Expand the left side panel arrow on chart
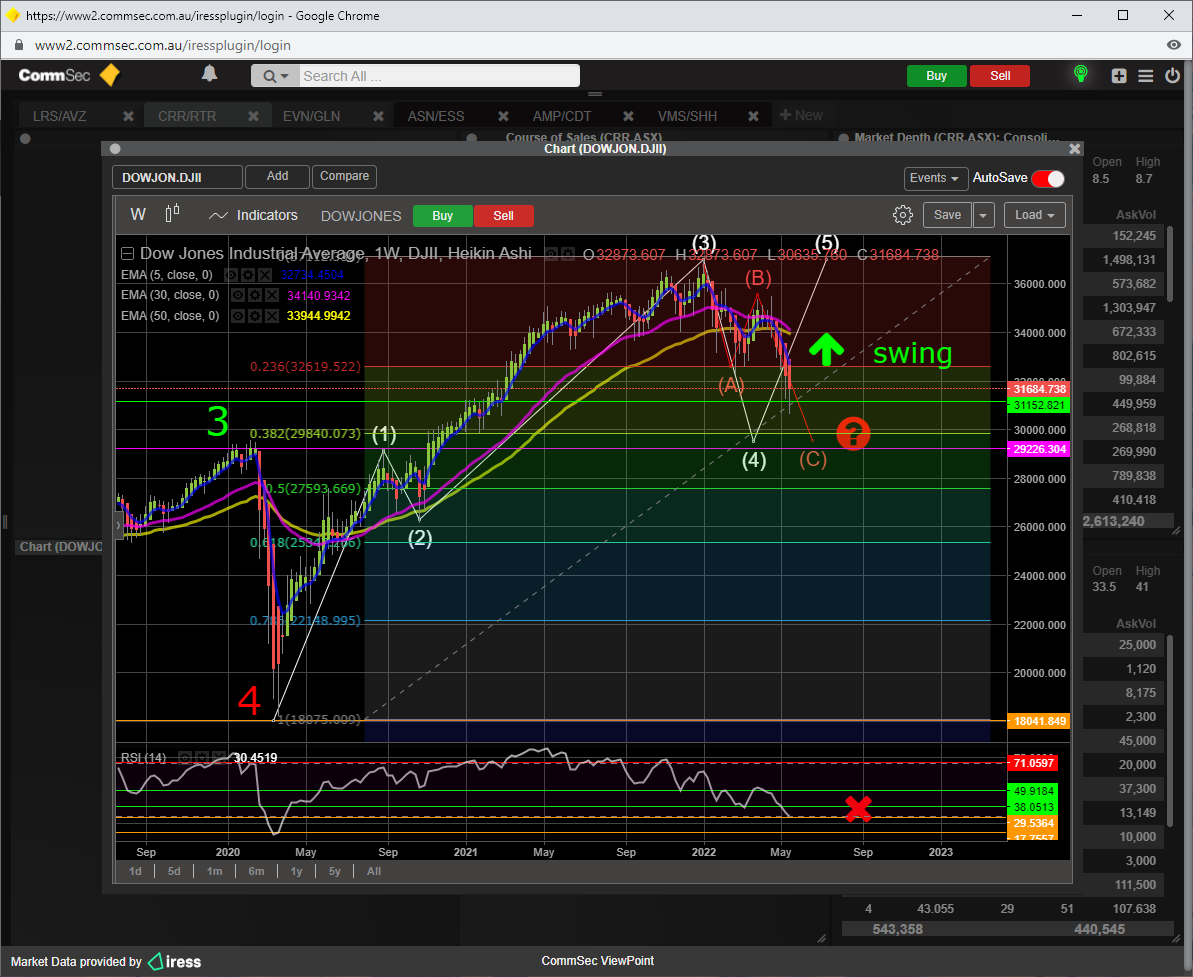The height and width of the screenshot is (977, 1193). coord(119,526)
